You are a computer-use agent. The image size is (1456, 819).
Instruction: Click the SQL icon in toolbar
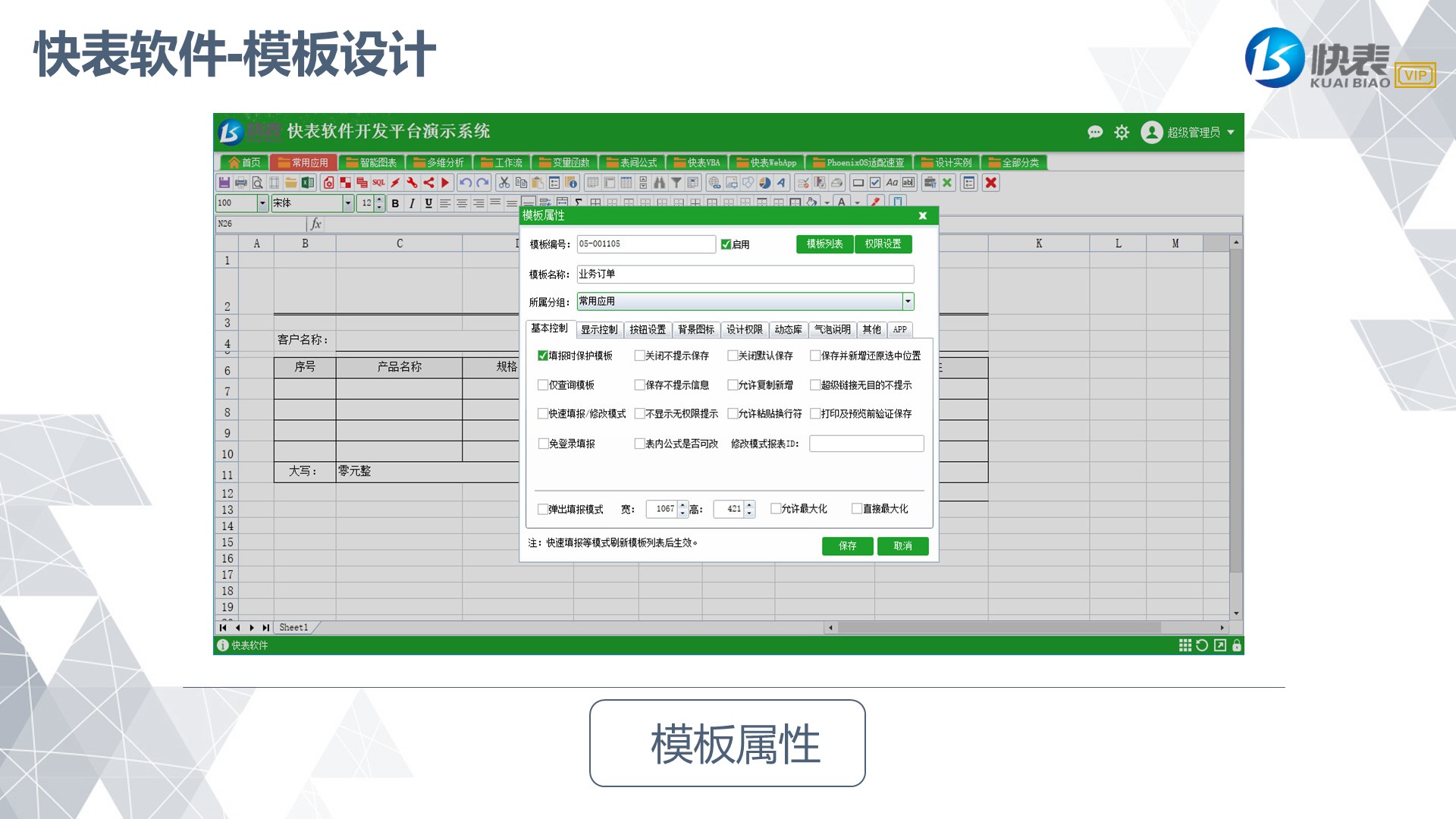click(378, 183)
